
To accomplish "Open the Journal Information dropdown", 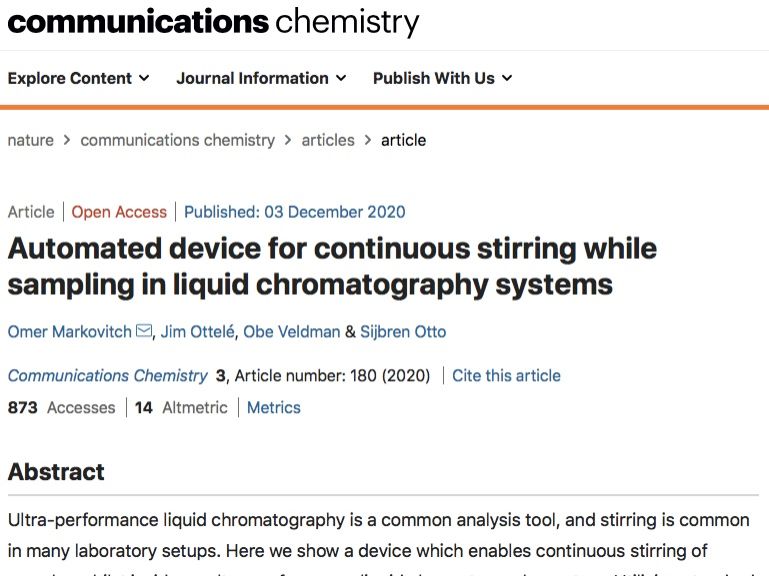I will click(261, 78).
